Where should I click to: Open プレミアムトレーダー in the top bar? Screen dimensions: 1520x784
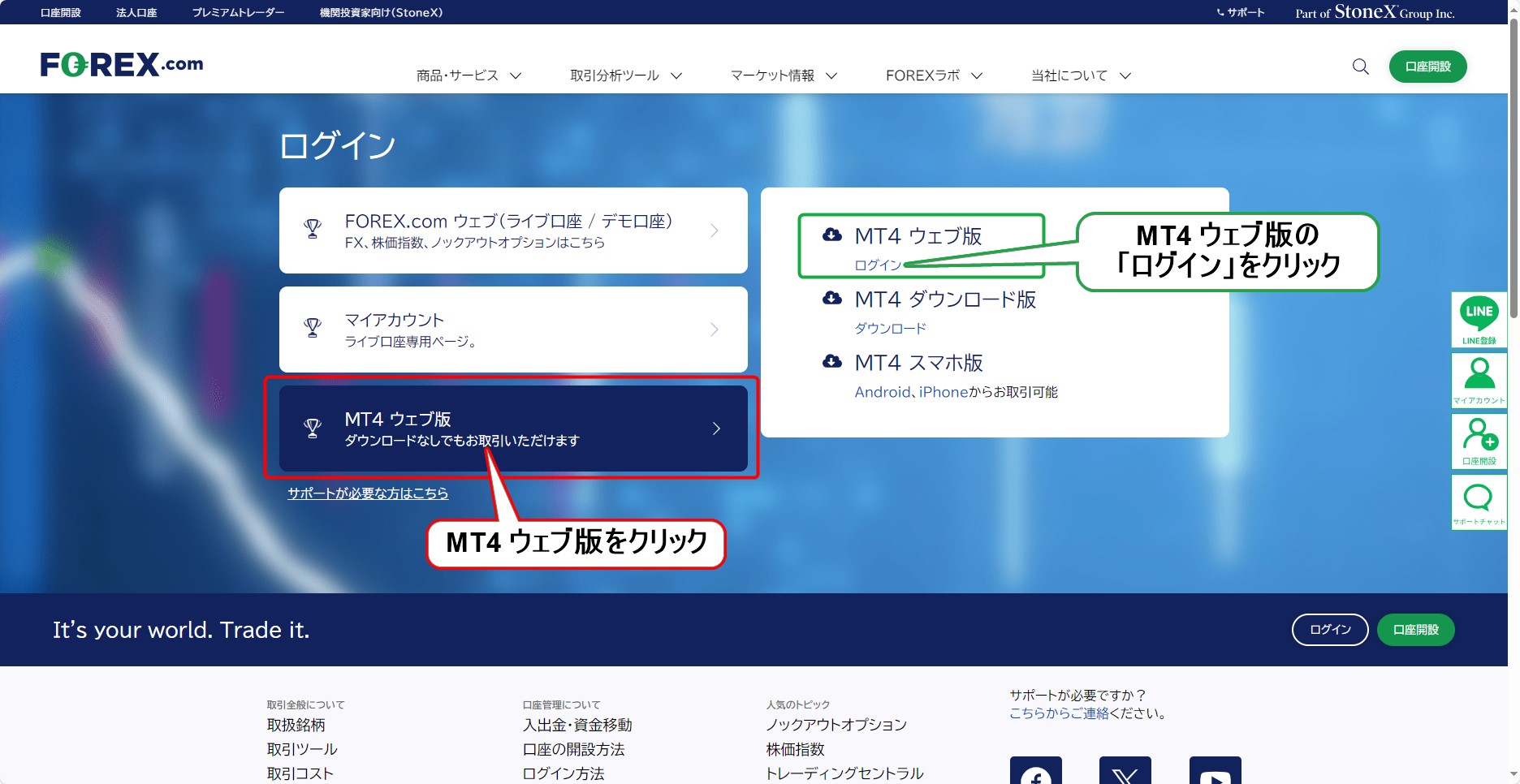click(238, 12)
